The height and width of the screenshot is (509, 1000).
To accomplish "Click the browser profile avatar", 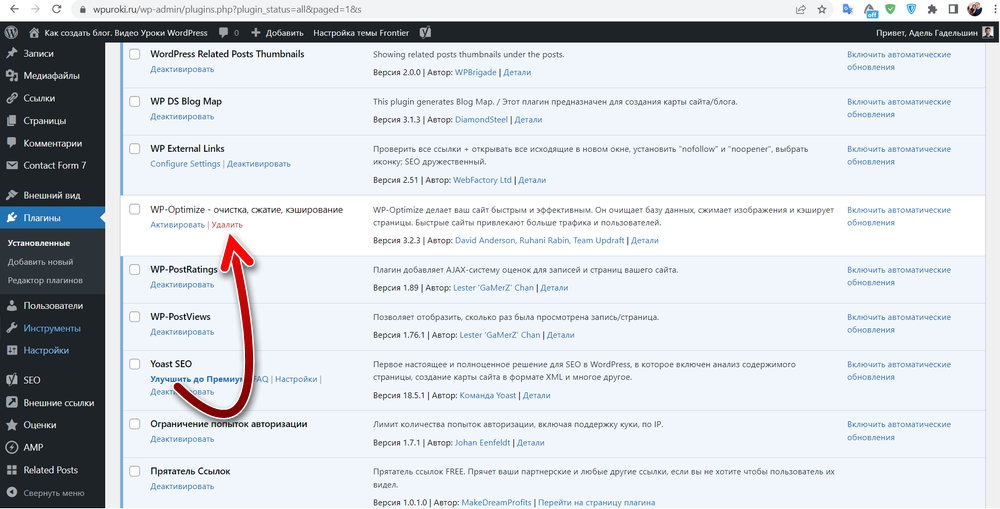I will pos(974,10).
